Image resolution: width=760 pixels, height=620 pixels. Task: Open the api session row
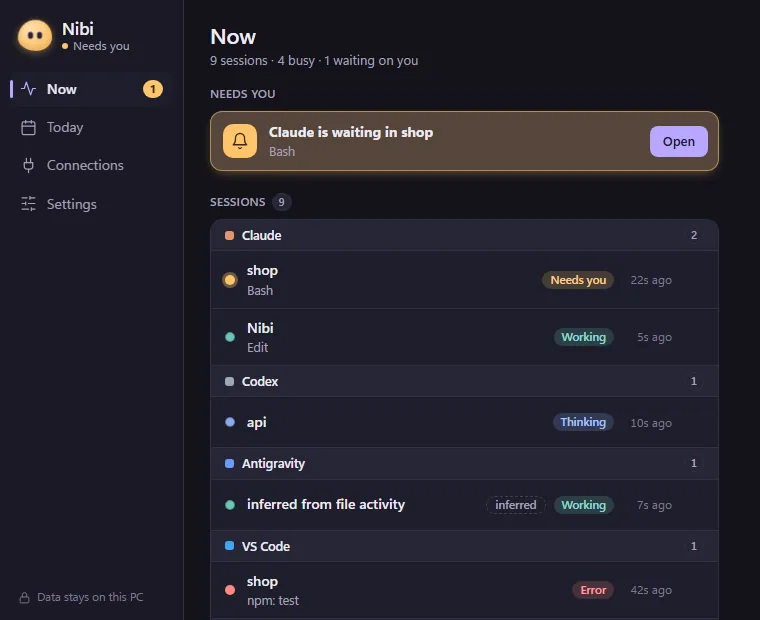click(464, 422)
